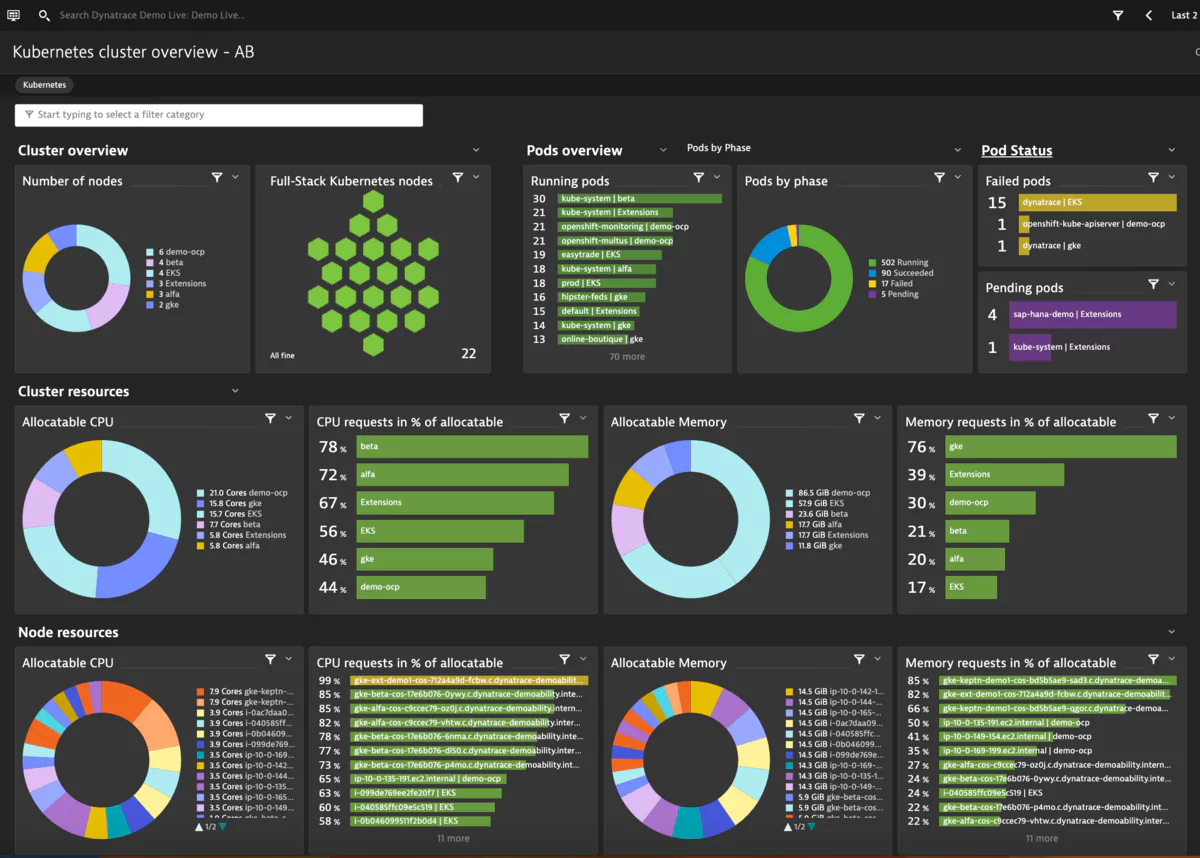
Task: Toggle the Kubernetes filter chip
Action: coord(44,85)
